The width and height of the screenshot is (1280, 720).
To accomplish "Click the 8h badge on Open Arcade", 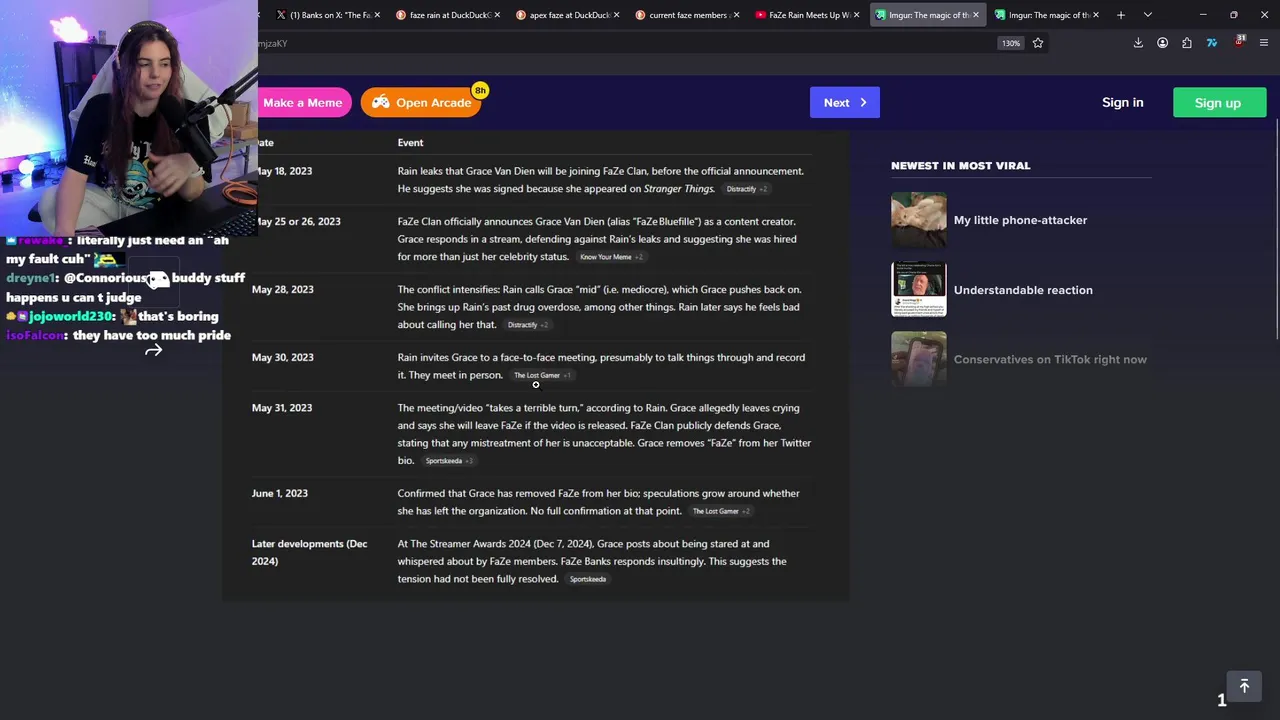I will click(x=480, y=90).
